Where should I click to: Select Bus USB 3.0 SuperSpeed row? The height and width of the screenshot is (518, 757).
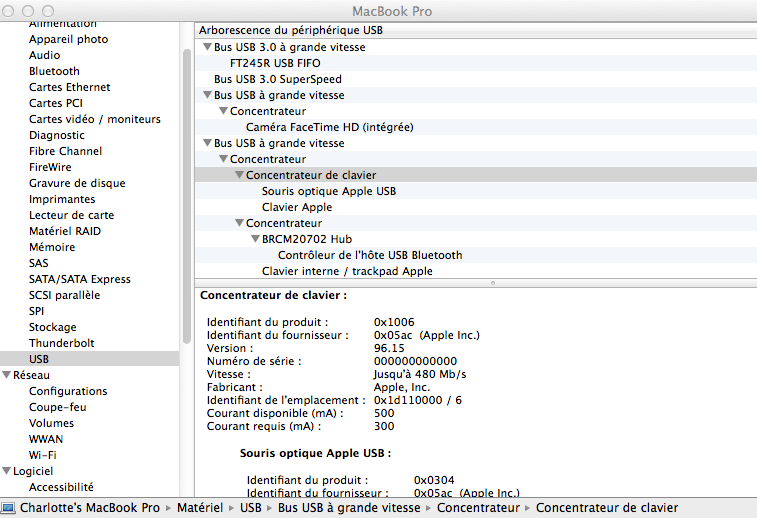coord(277,79)
